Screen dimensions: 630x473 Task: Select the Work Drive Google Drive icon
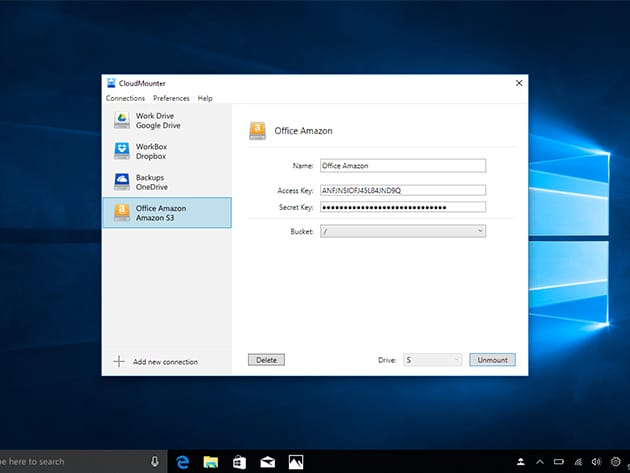(120, 121)
